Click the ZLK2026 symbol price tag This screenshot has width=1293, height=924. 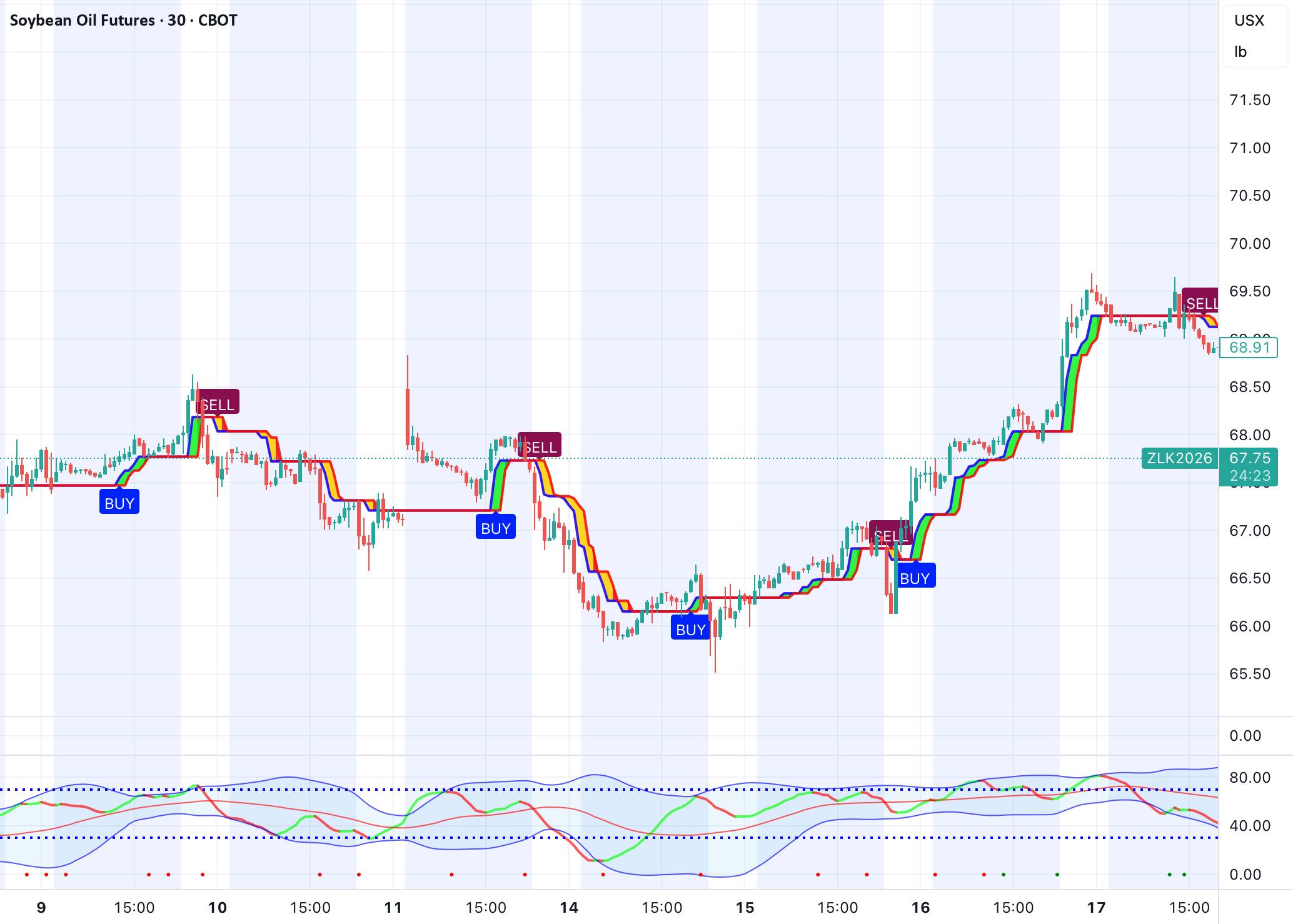click(1180, 458)
